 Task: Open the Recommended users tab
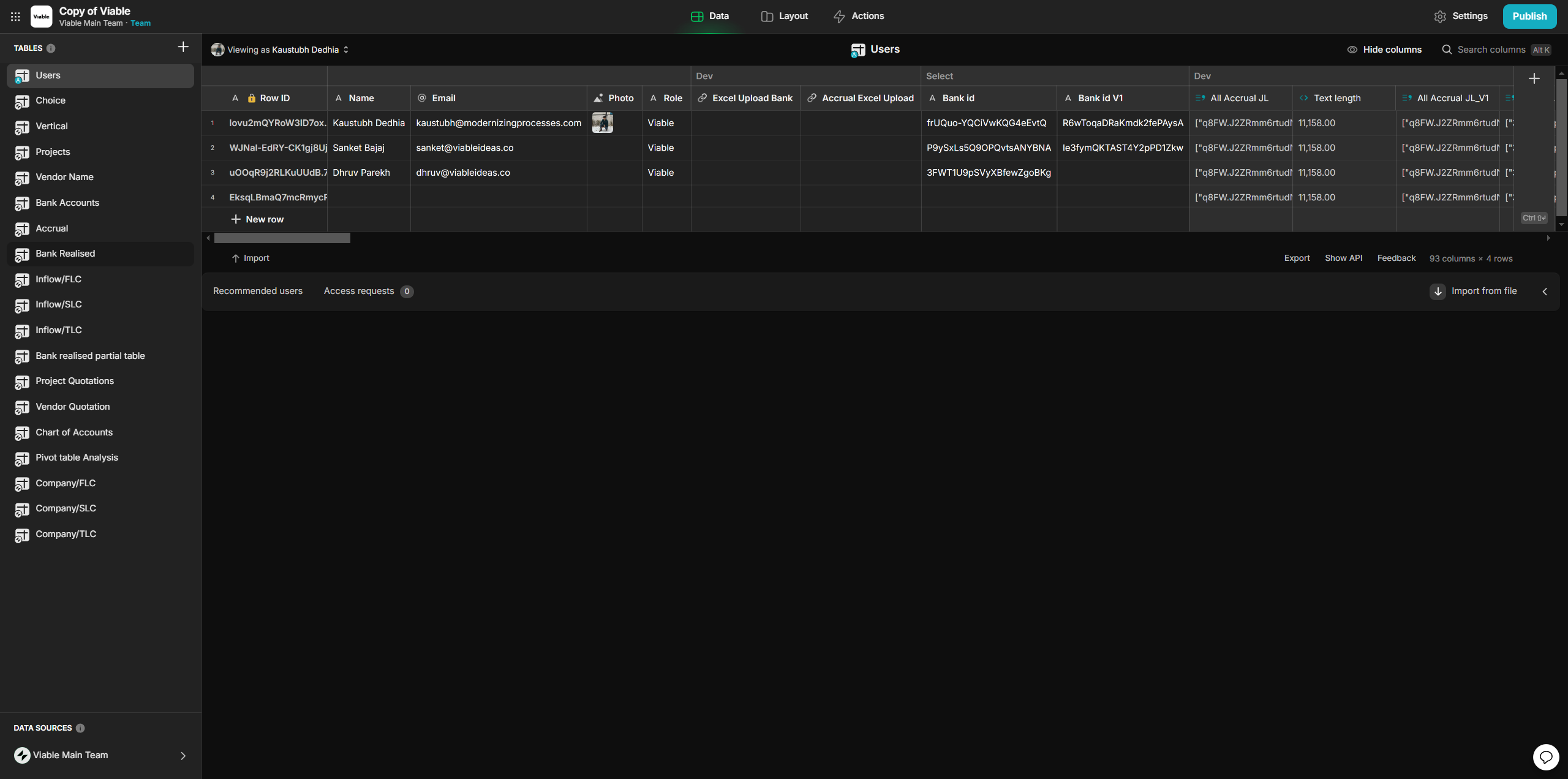point(258,291)
